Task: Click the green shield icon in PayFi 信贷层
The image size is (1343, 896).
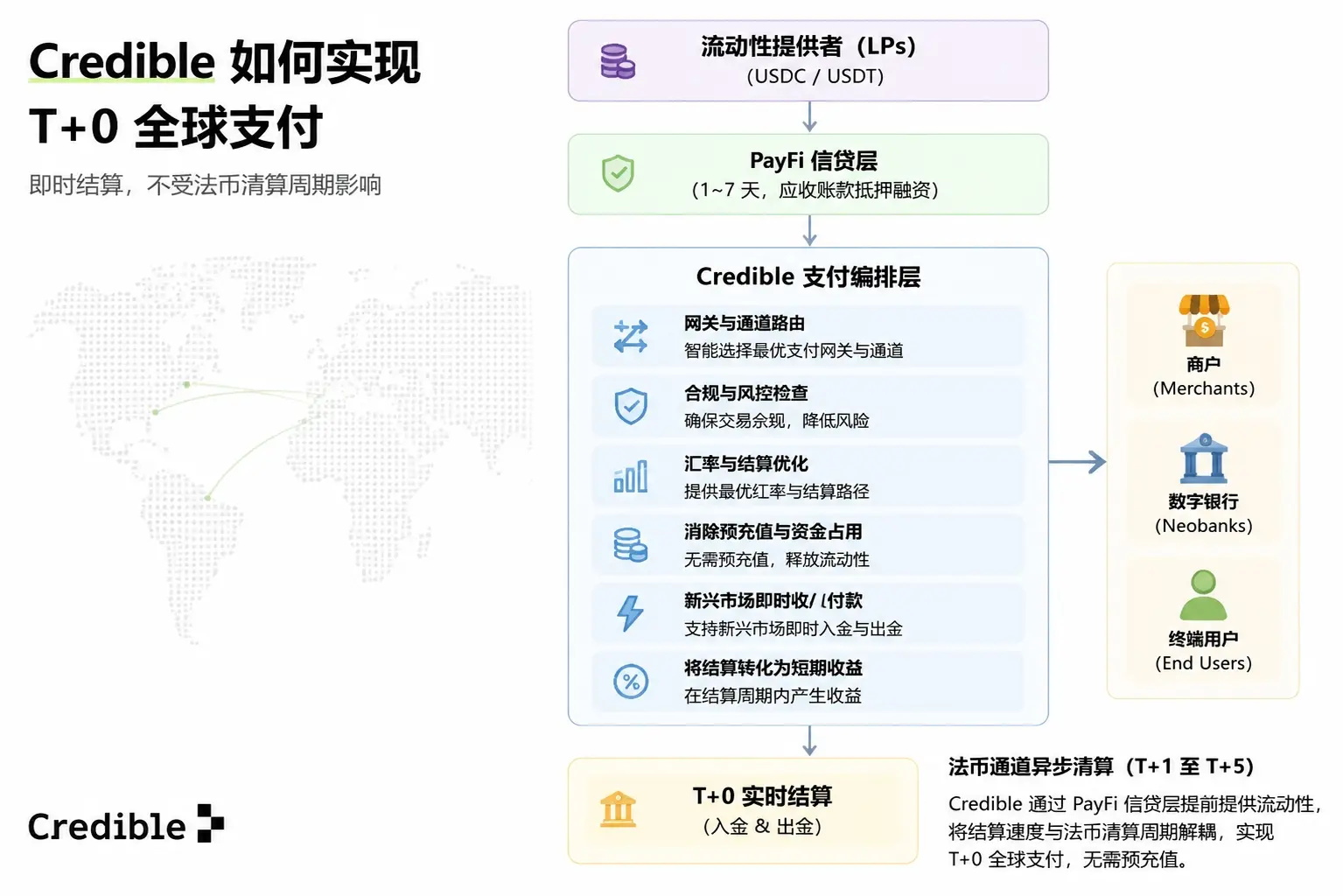Action: (618, 173)
